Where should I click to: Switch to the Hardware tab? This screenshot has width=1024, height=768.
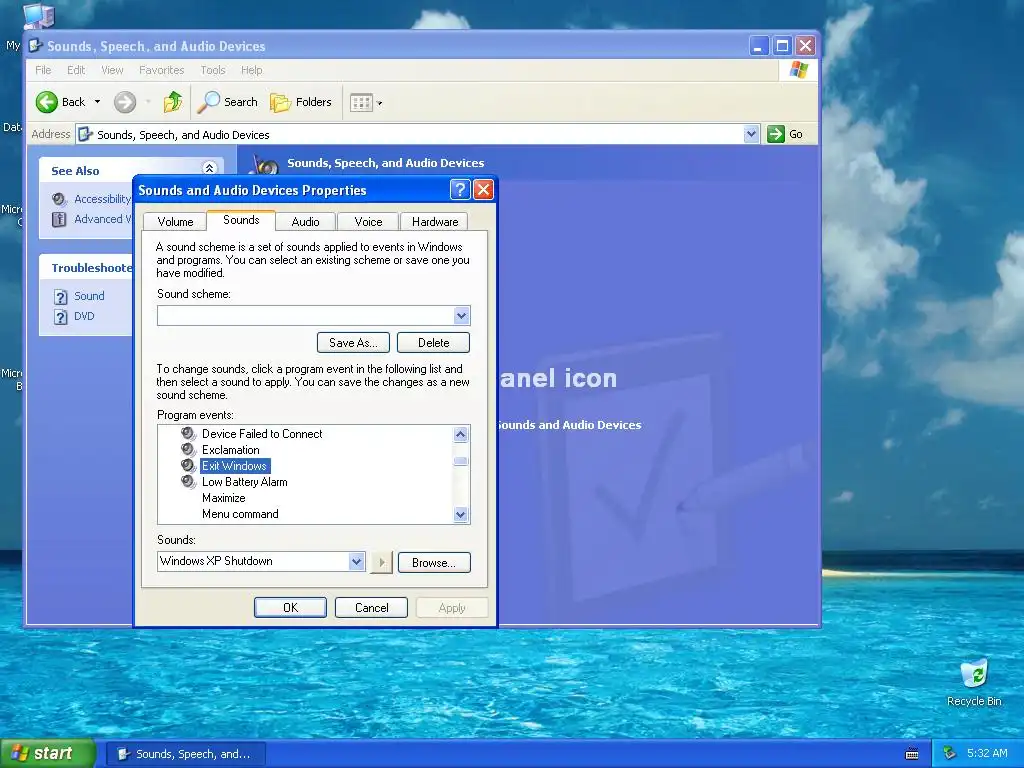(434, 222)
